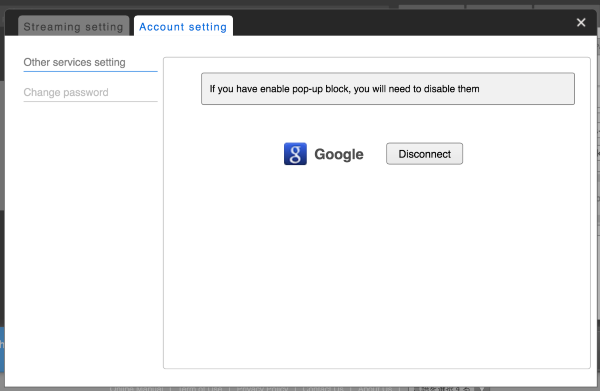The width and height of the screenshot is (600, 391).
Task: Click the blue Google g icon
Action: [x=295, y=154]
